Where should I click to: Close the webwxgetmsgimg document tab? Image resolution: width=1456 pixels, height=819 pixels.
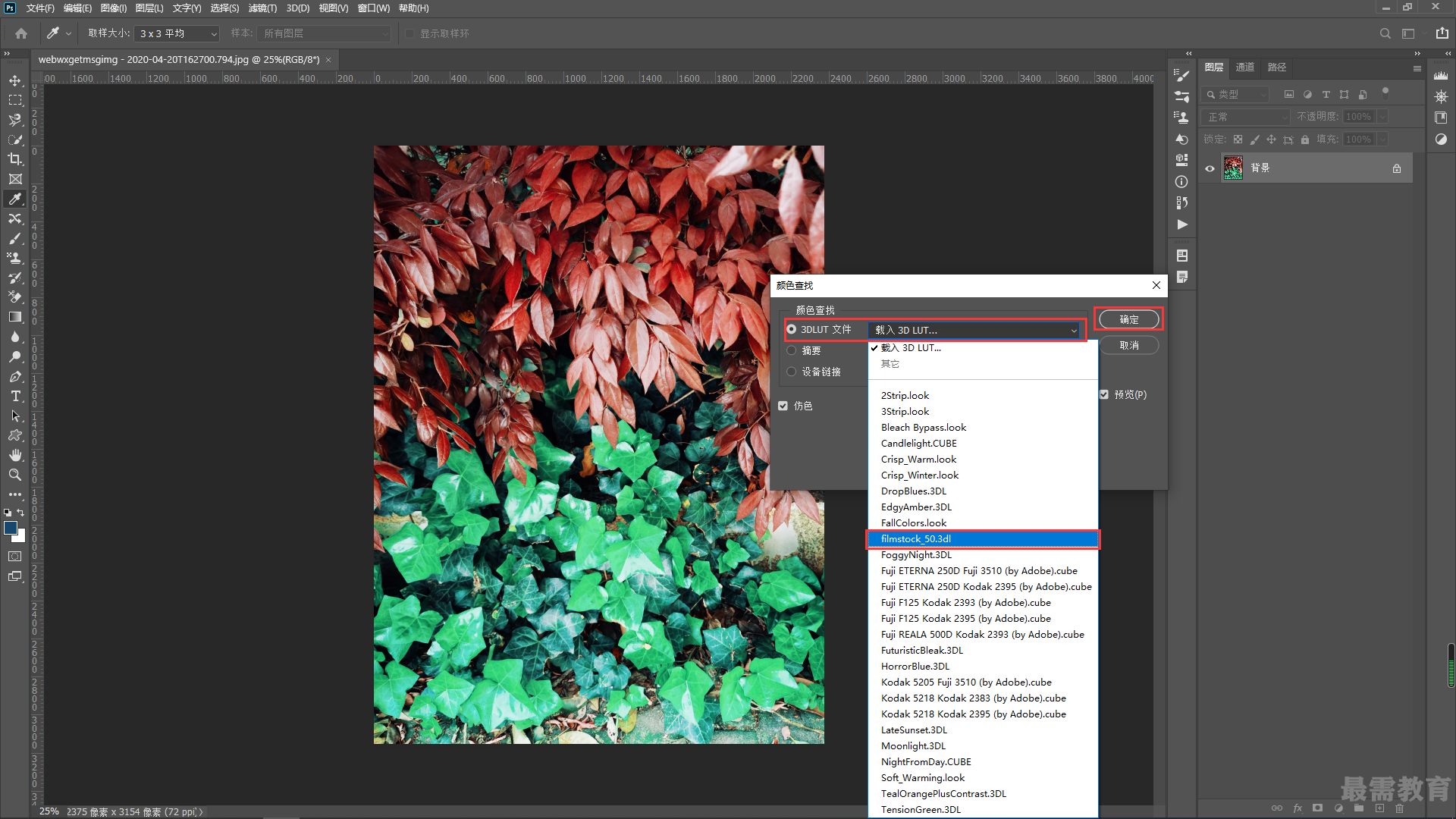pos(328,60)
